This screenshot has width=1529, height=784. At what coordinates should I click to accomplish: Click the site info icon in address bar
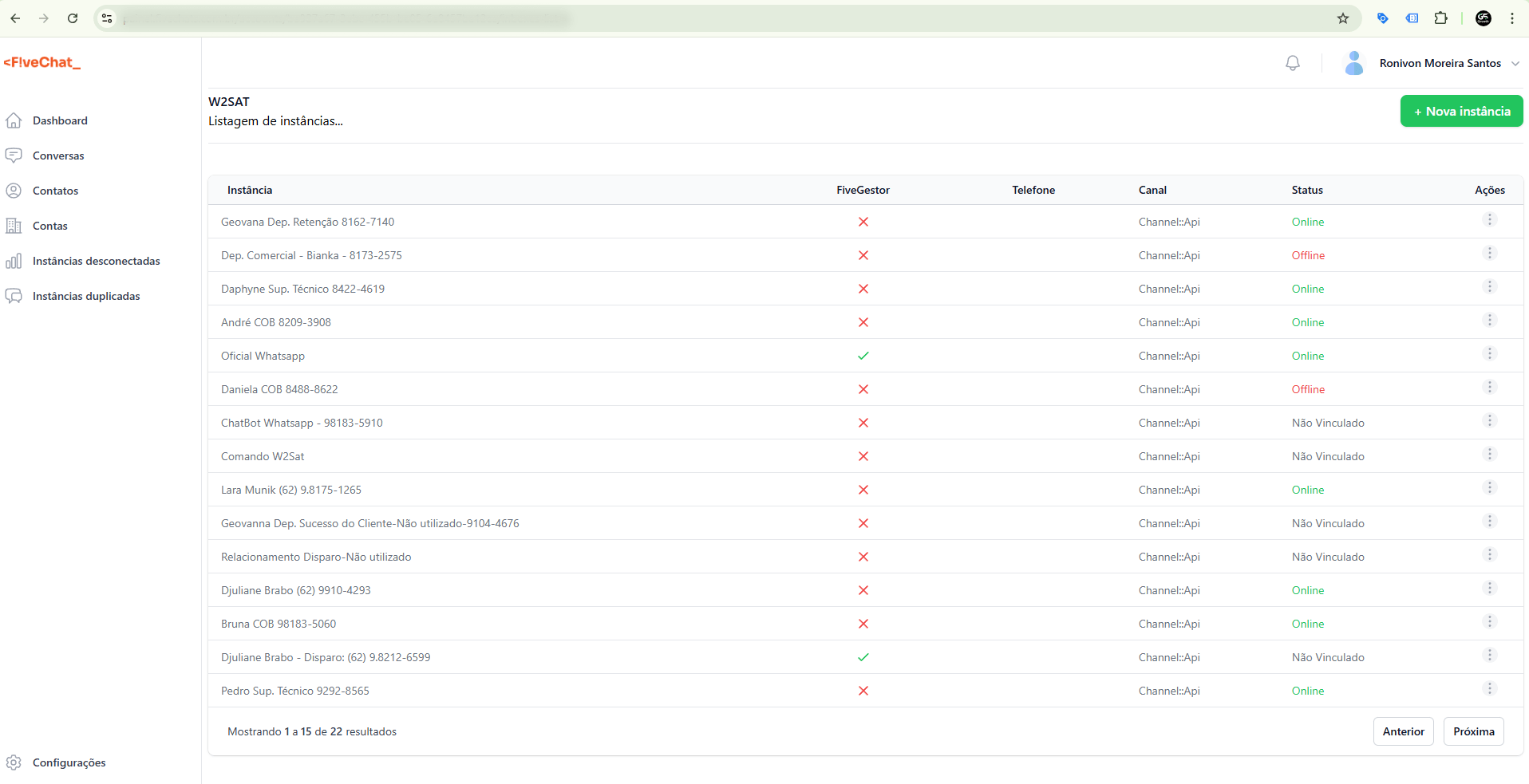click(x=107, y=18)
